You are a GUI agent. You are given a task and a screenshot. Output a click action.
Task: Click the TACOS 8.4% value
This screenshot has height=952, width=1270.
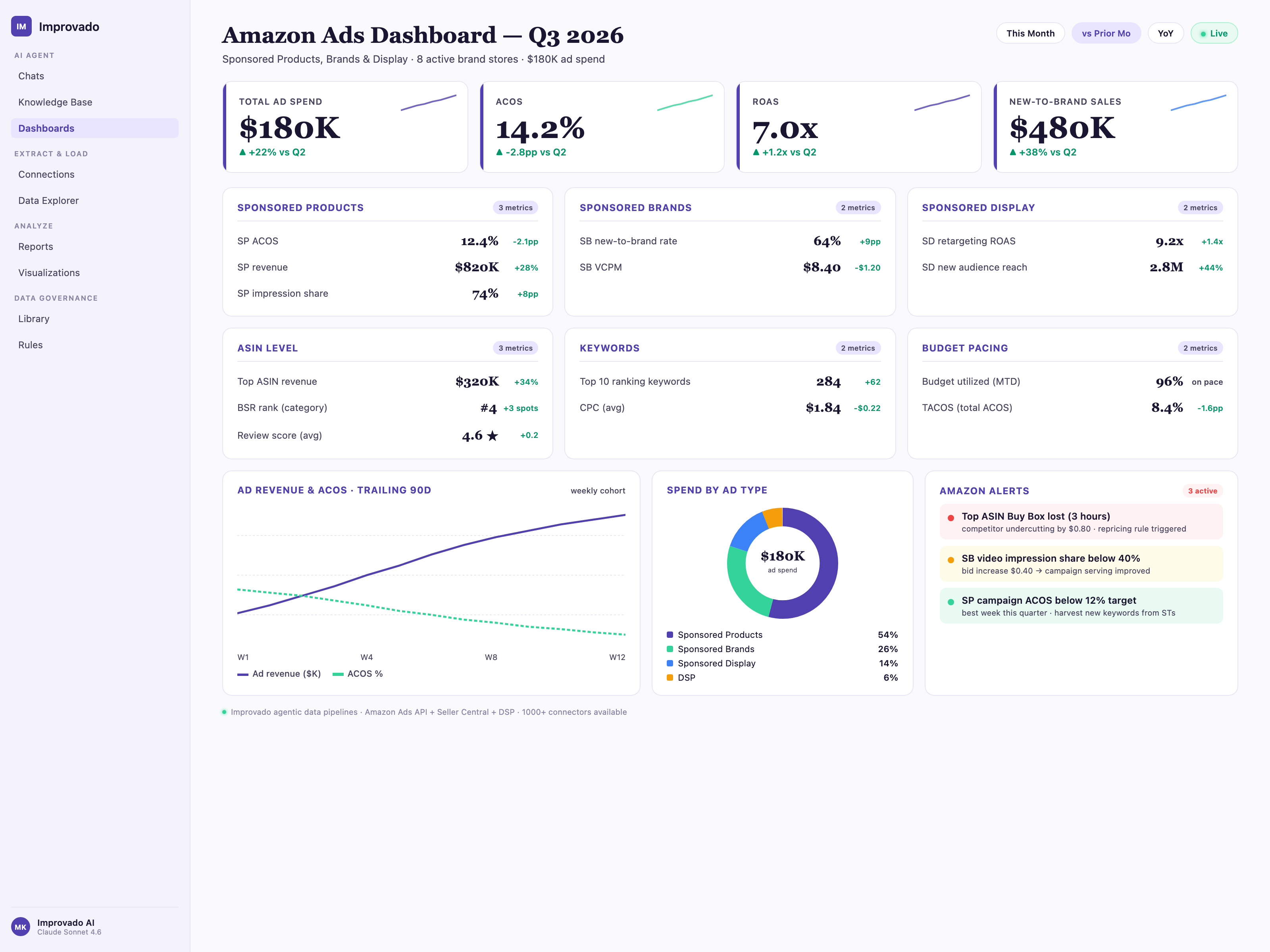[x=1167, y=408]
